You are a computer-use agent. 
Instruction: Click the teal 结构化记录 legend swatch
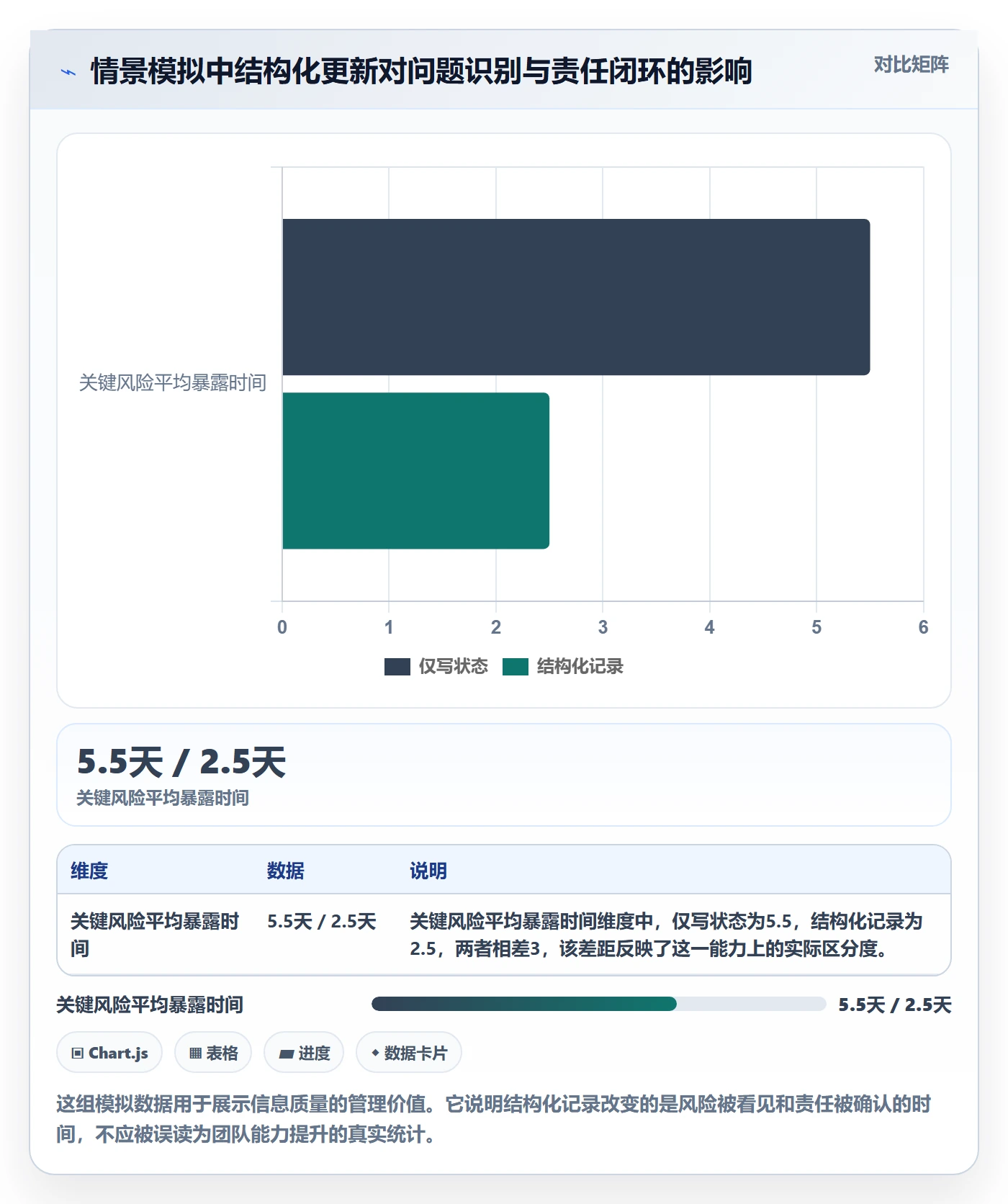tap(516, 667)
